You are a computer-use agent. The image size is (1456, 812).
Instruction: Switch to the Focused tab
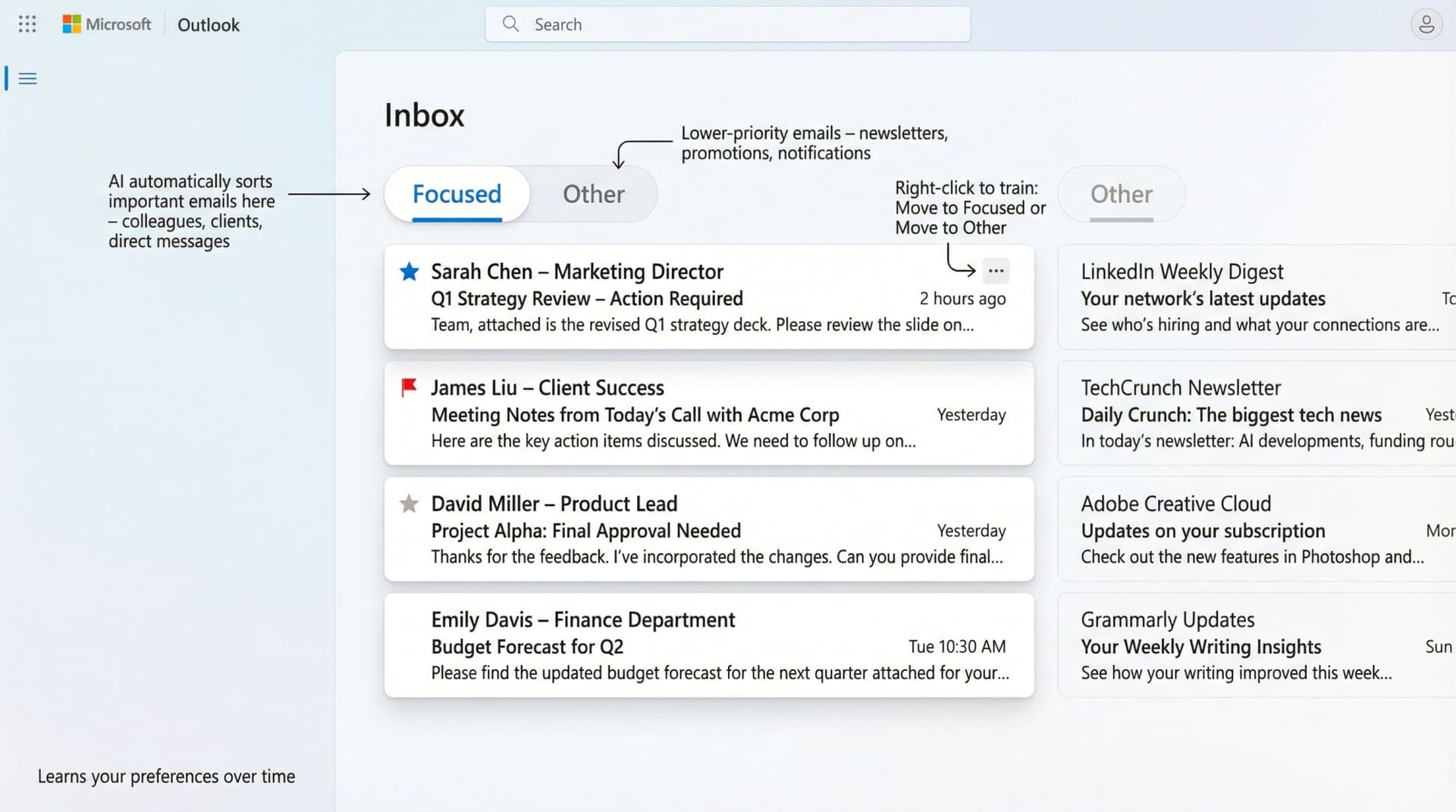(x=457, y=194)
